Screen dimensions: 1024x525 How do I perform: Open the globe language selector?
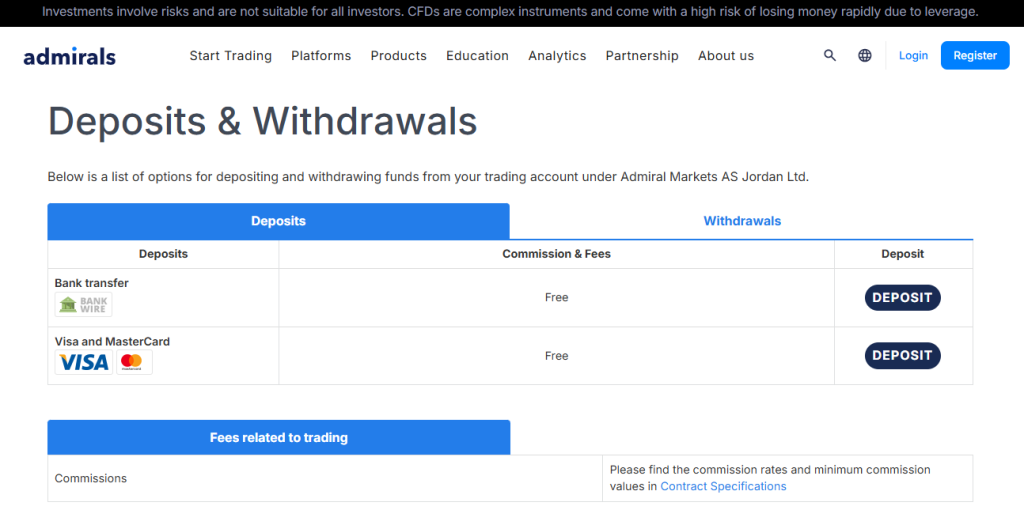[865, 56]
